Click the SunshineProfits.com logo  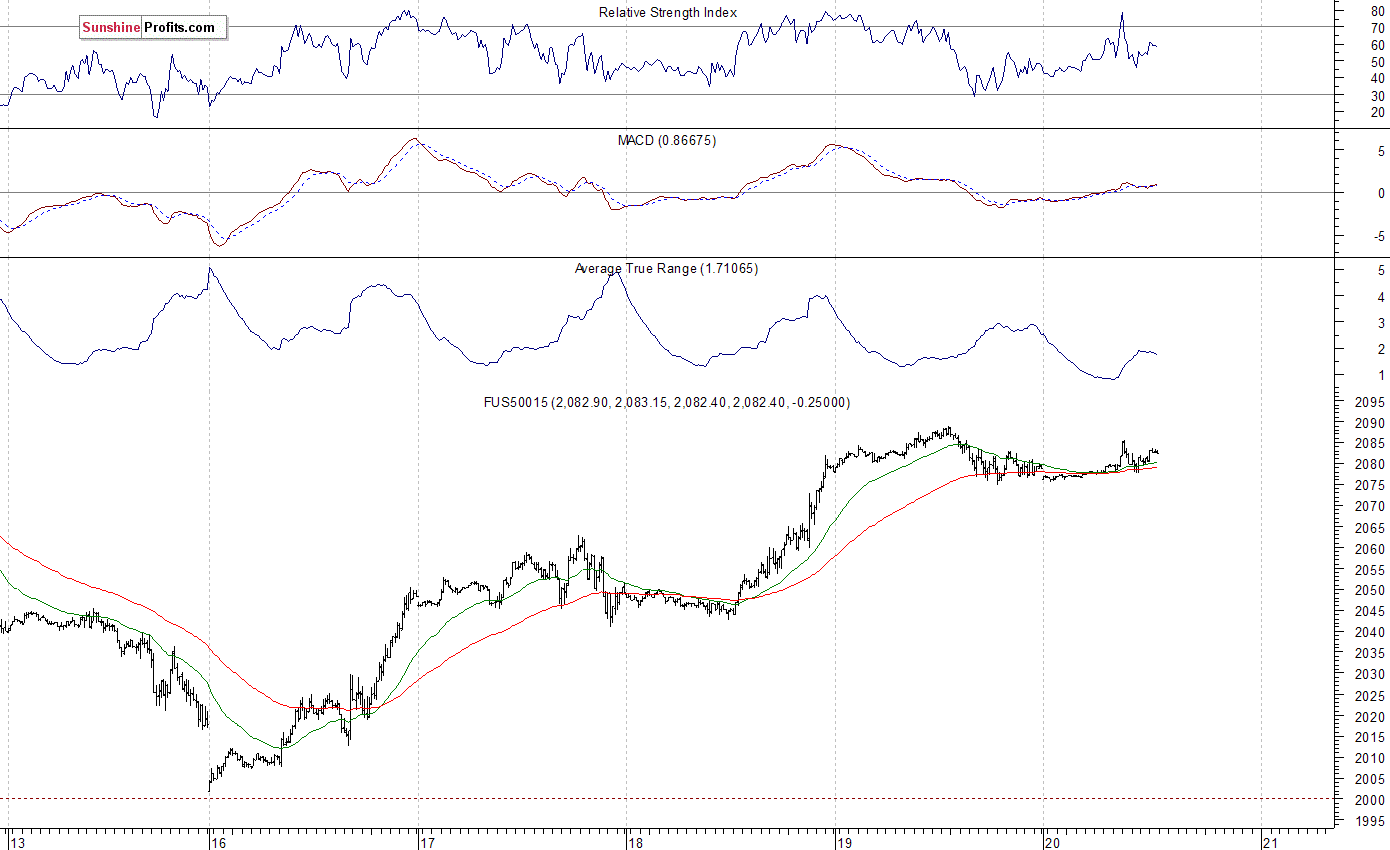tap(153, 27)
